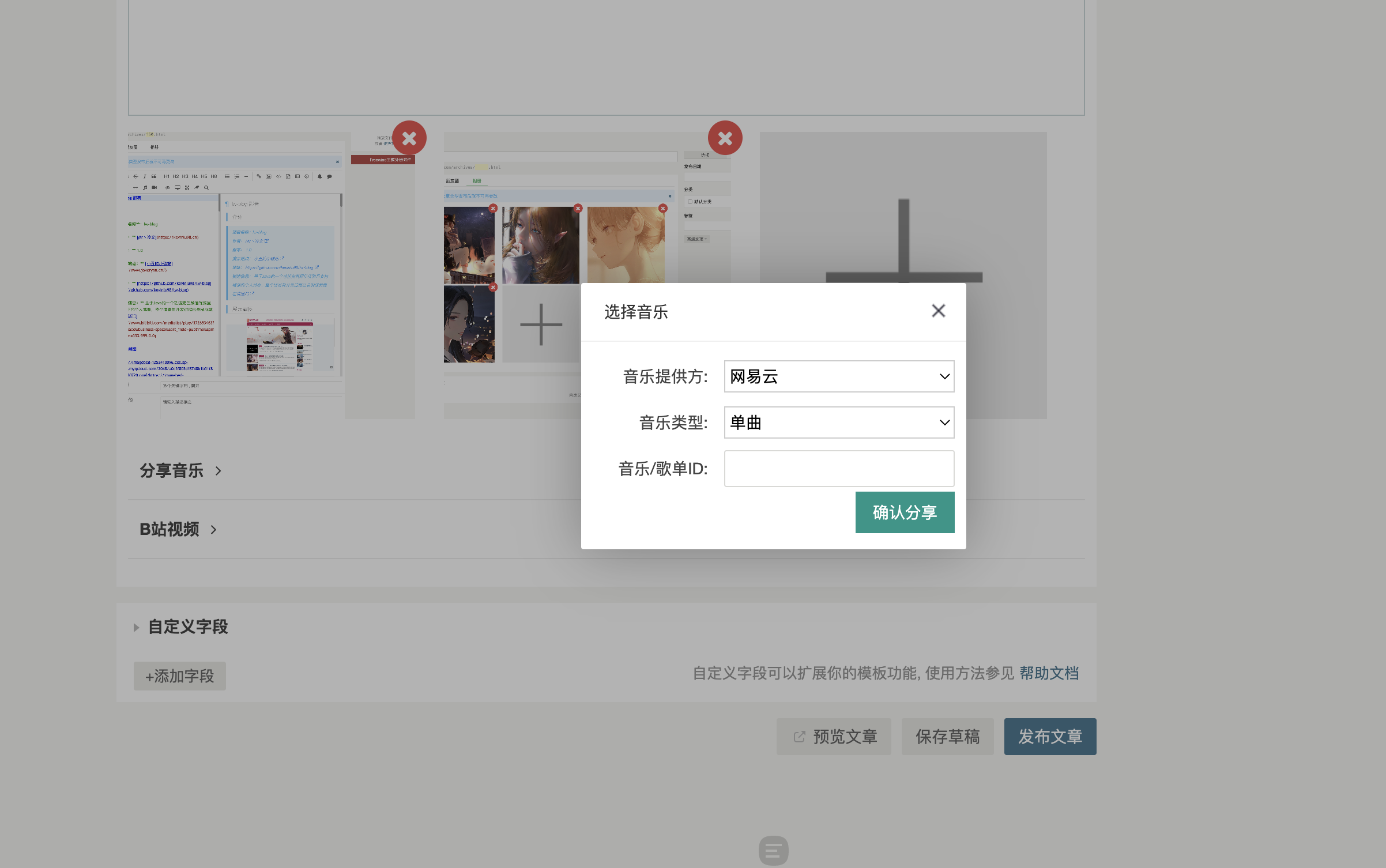
Task: Open the 帮助文档 link
Action: pyautogui.click(x=1049, y=673)
